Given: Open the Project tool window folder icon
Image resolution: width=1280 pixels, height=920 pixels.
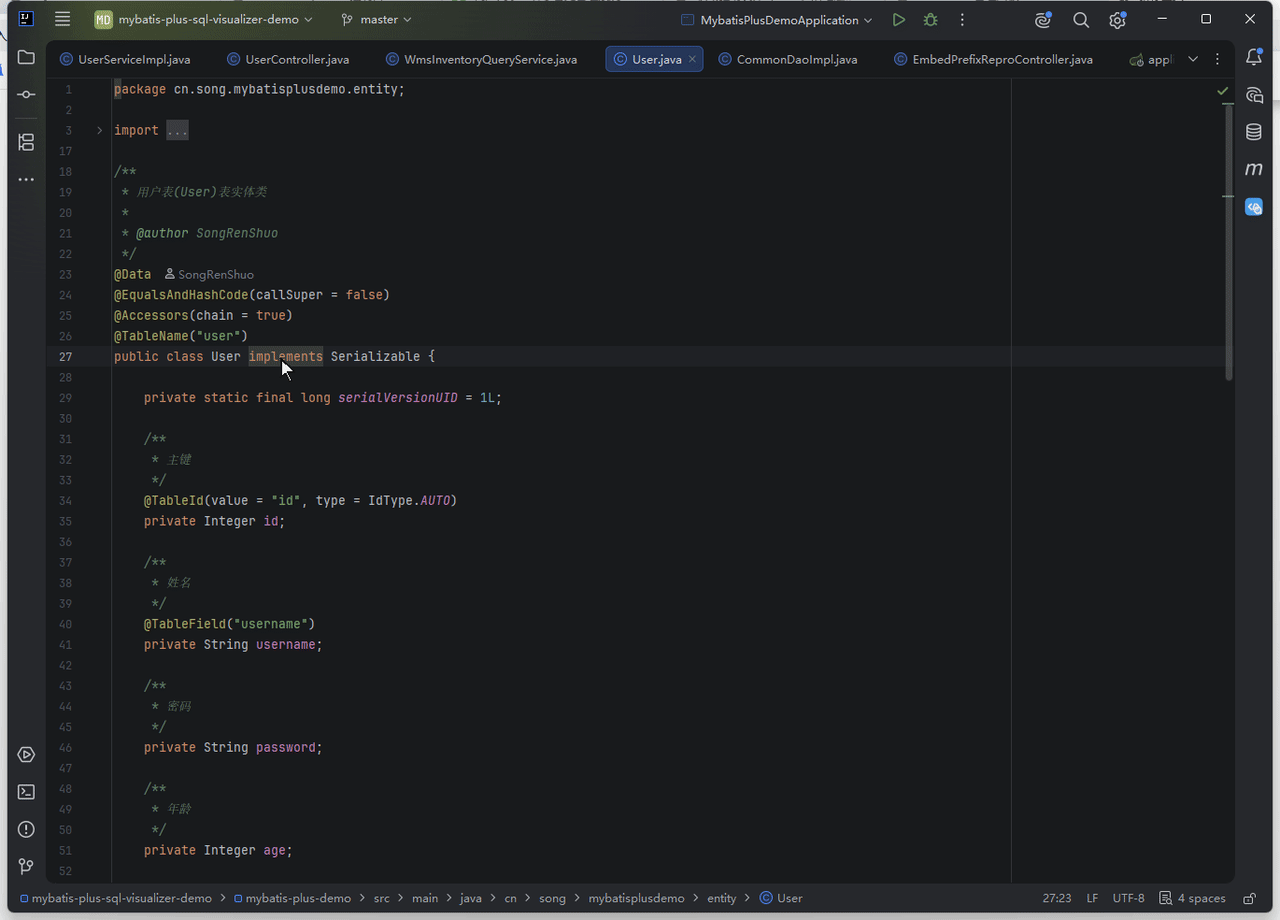Looking at the screenshot, I should (26, 57).
